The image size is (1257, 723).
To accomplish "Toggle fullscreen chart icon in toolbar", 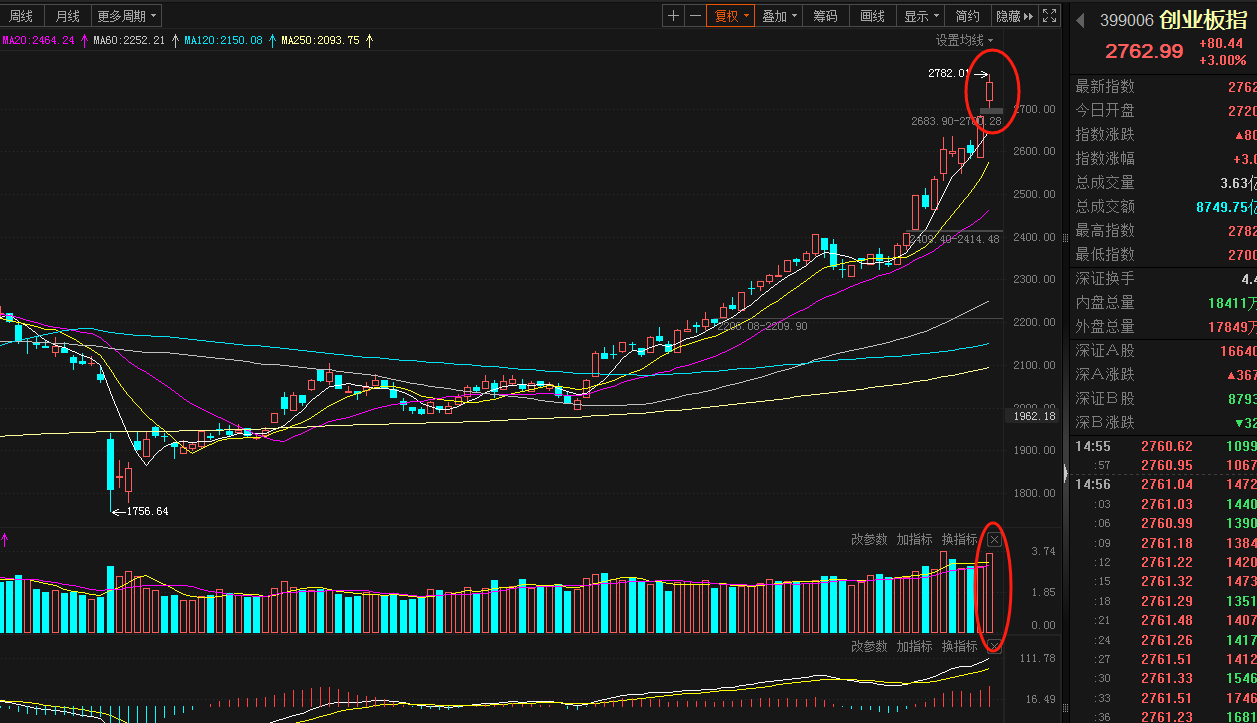I will coord(1049,15).
